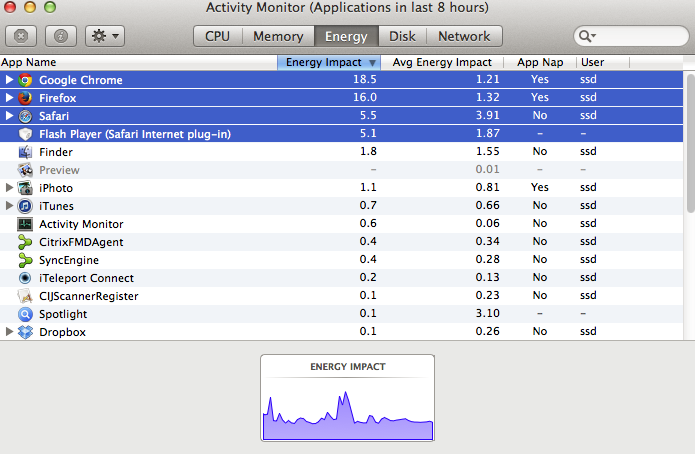
Task: Open the process Inspect info button
Action: [x=61, y=36]
